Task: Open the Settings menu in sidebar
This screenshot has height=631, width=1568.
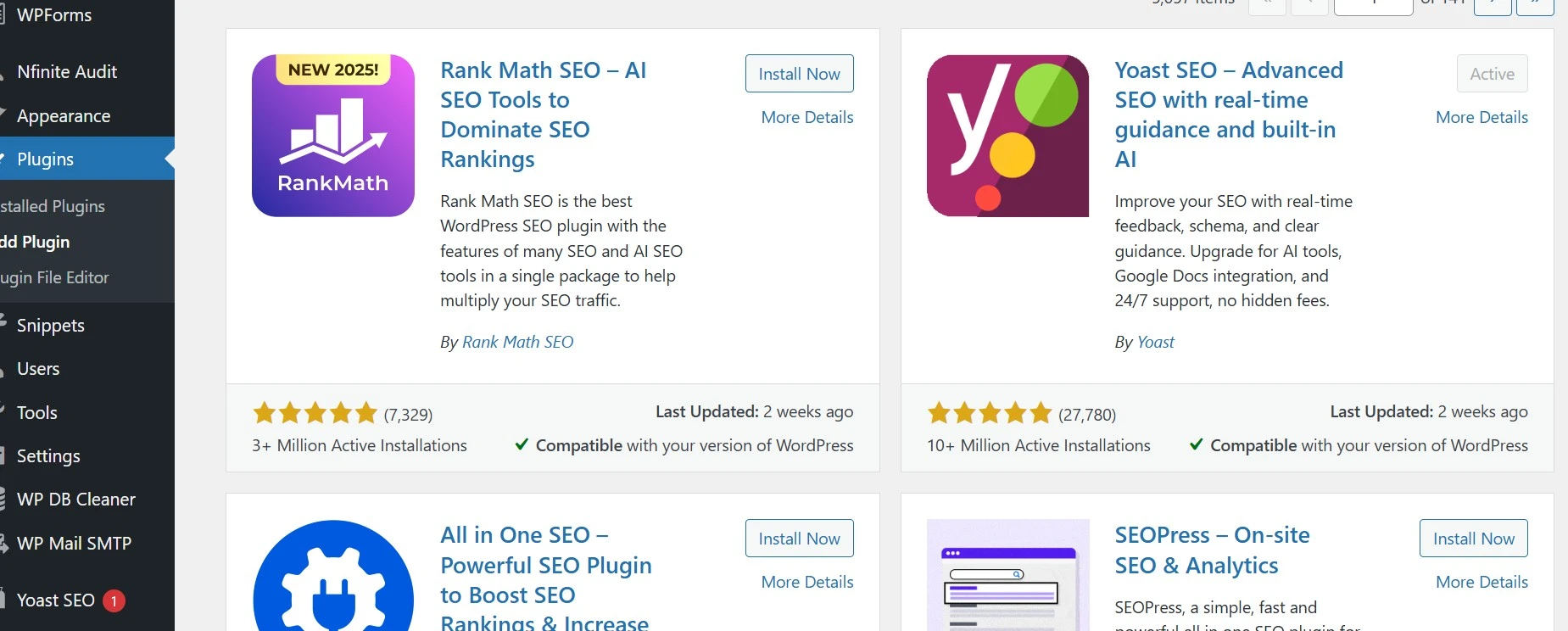Action: pos(48,456)
